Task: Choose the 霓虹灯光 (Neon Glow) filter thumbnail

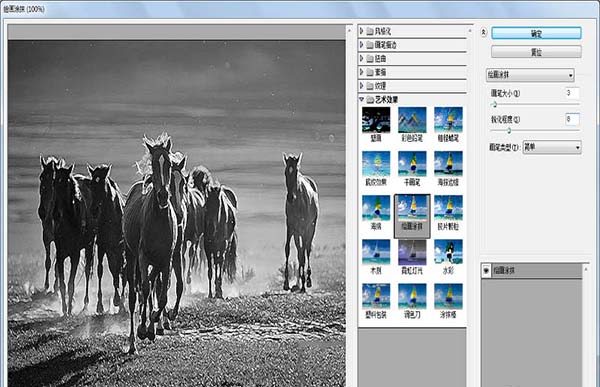Action: click(412, 252)
